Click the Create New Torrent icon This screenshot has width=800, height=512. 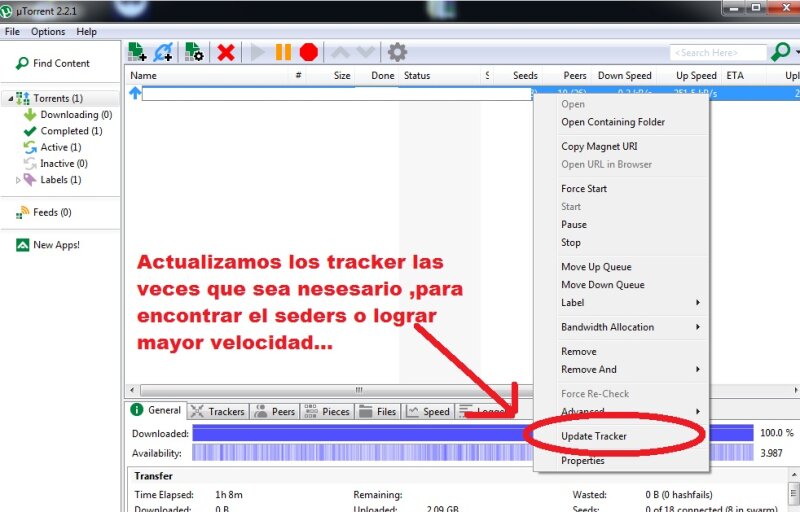coord(194,52)
